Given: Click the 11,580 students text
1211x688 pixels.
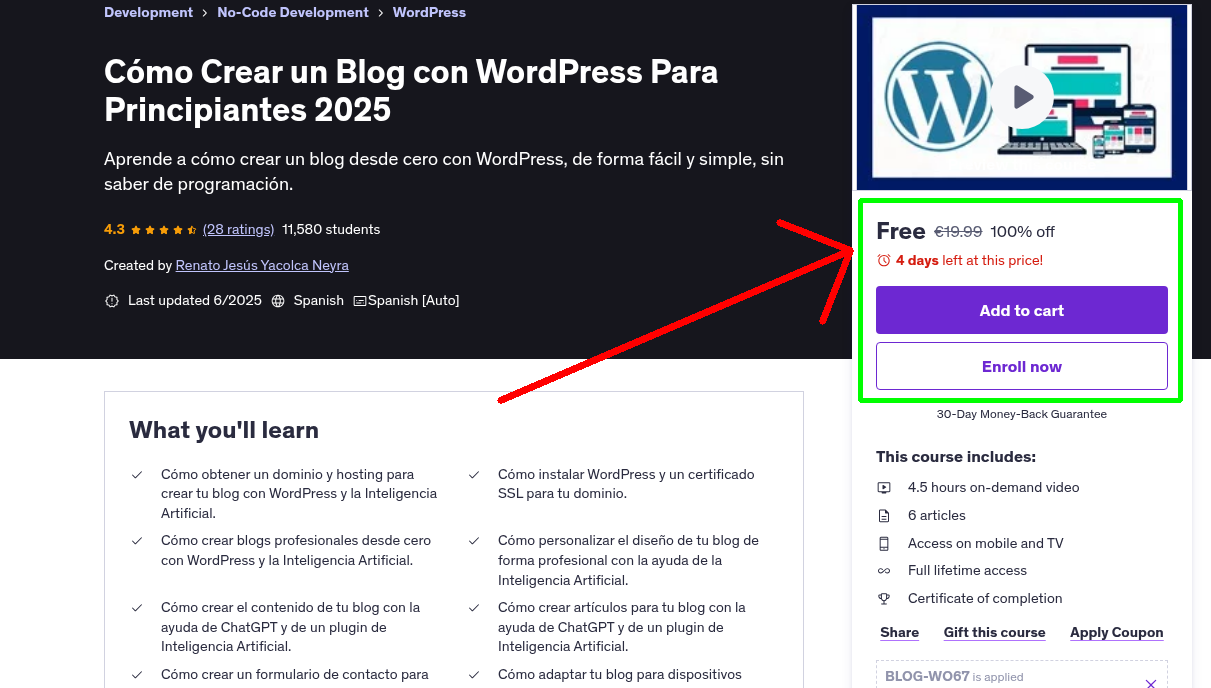Looking at the screenshot, I should pos(331,229).
